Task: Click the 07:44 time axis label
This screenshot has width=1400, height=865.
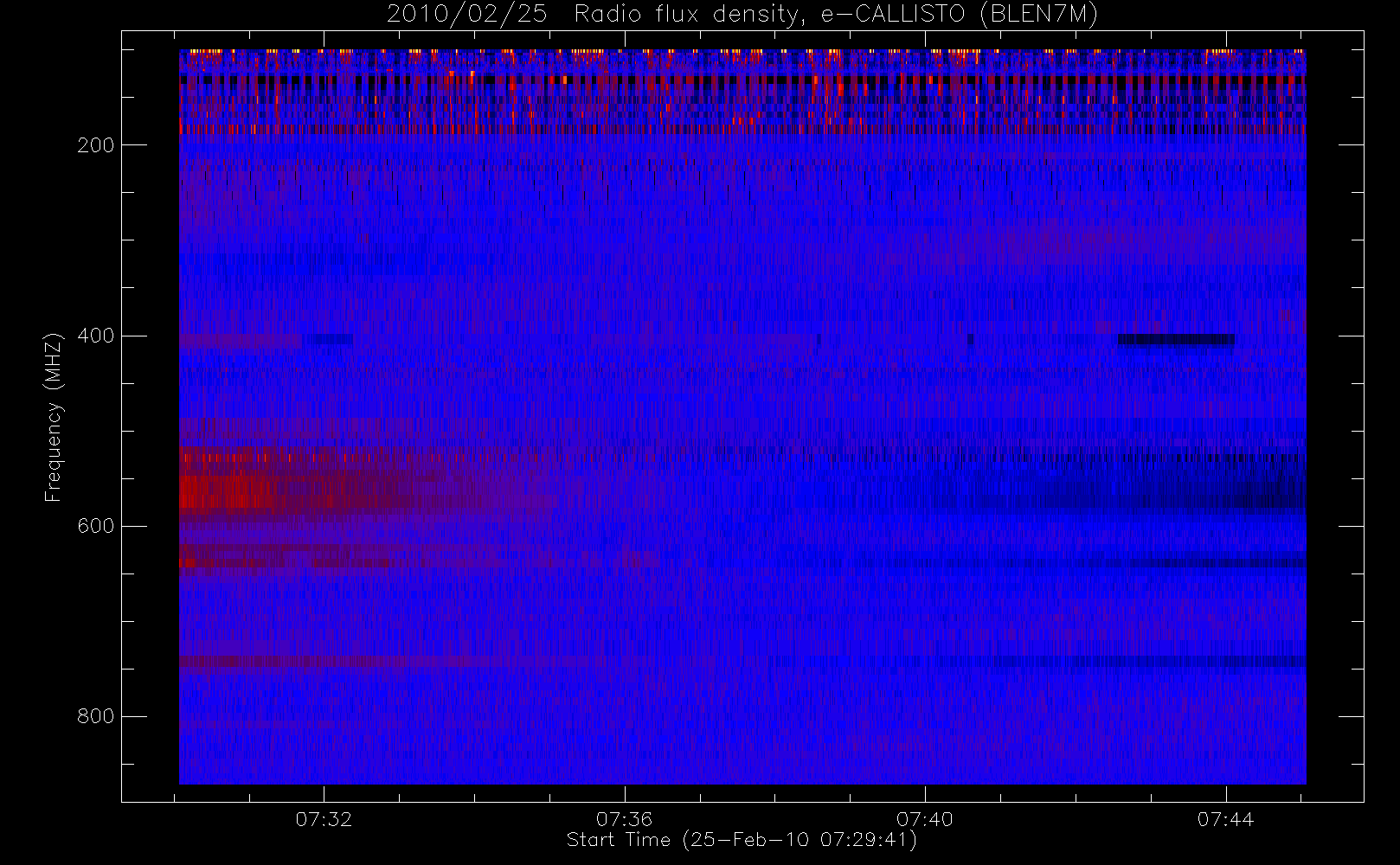Action: 1225,819
